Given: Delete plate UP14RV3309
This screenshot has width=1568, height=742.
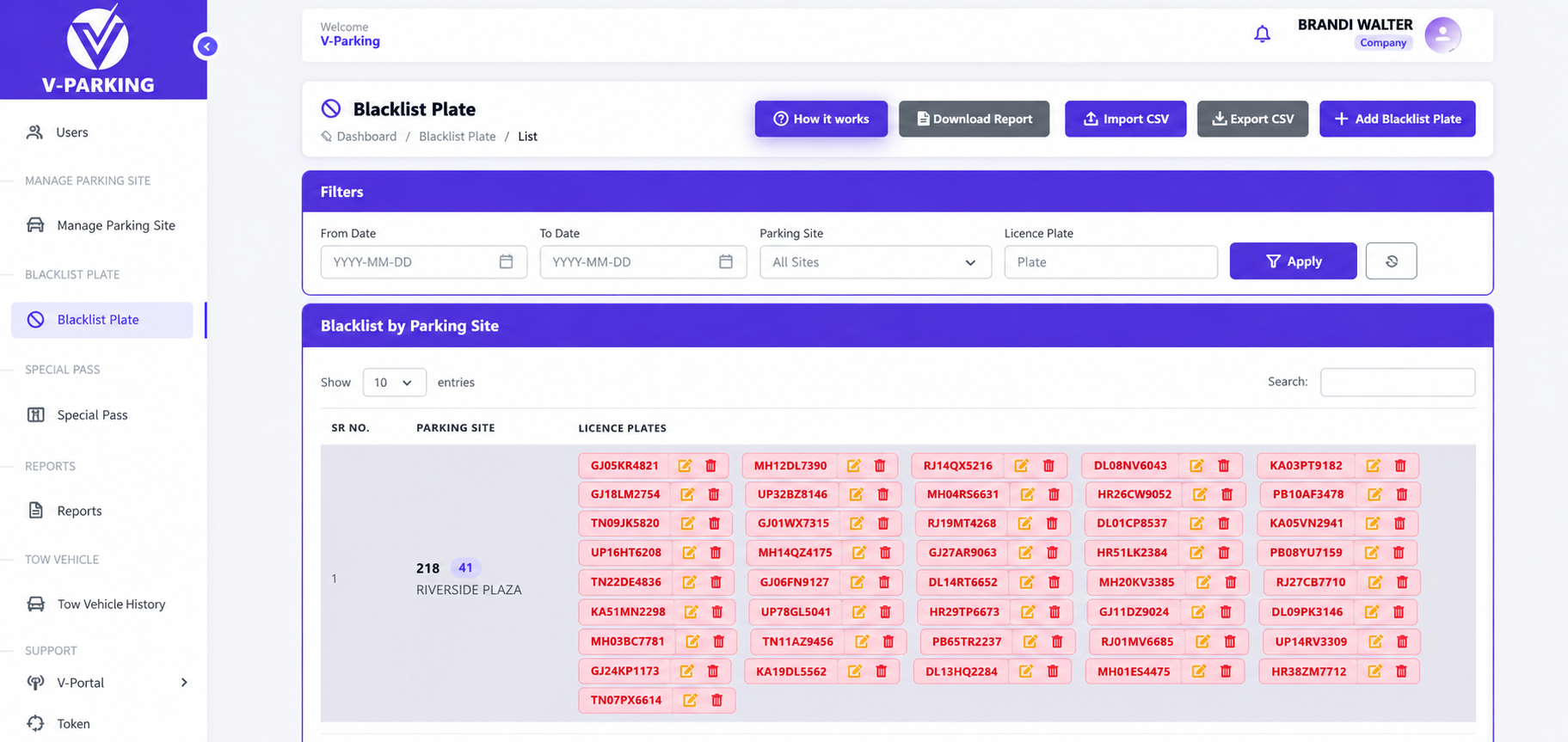Looking at the screenshot, I should (1402, 641).
